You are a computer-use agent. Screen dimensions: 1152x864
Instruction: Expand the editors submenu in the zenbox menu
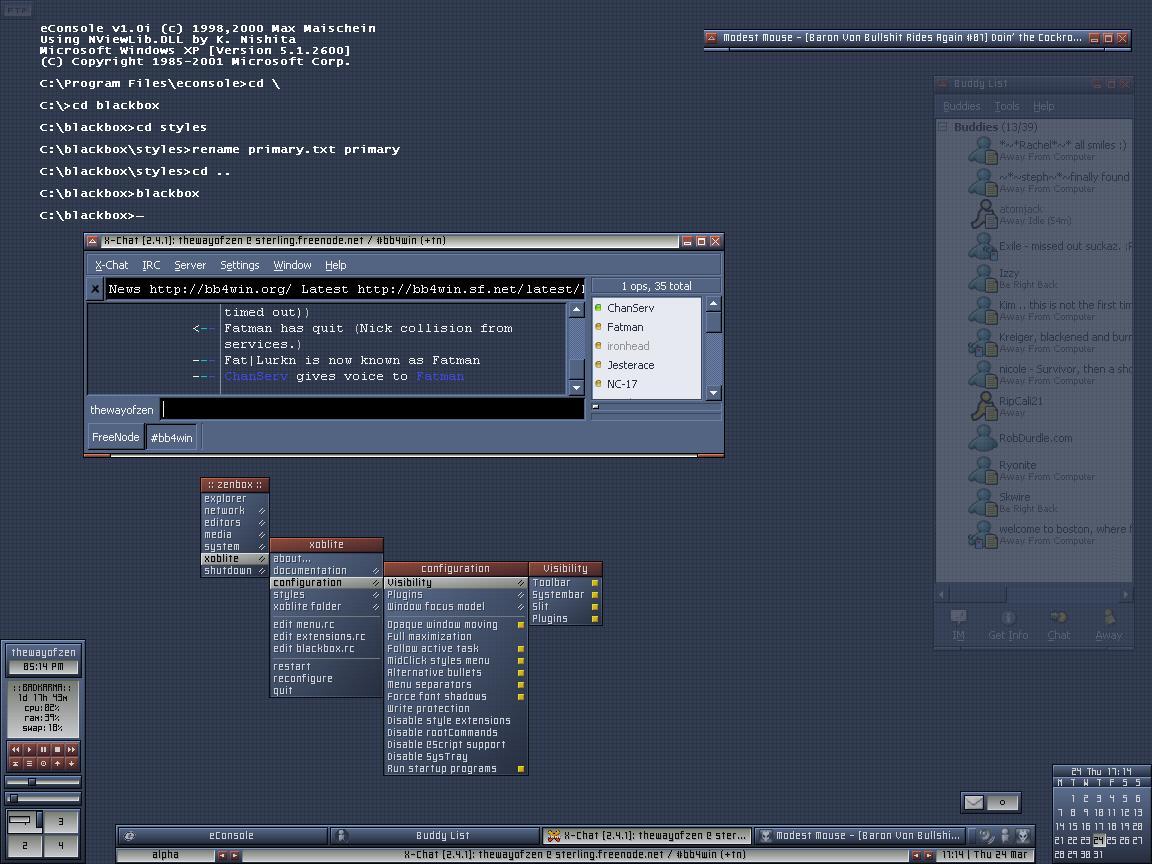tap(235, 522)
